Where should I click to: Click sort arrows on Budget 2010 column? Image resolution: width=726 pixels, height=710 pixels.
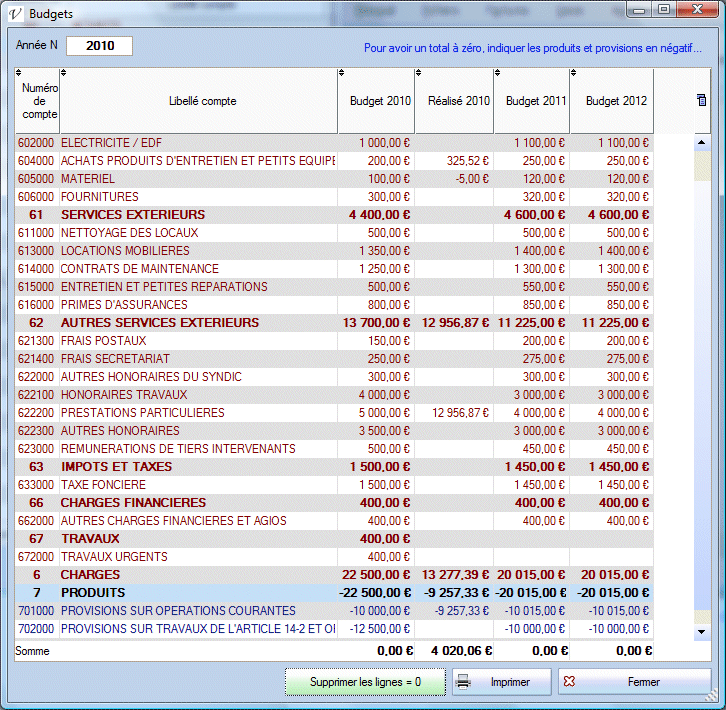342,73
